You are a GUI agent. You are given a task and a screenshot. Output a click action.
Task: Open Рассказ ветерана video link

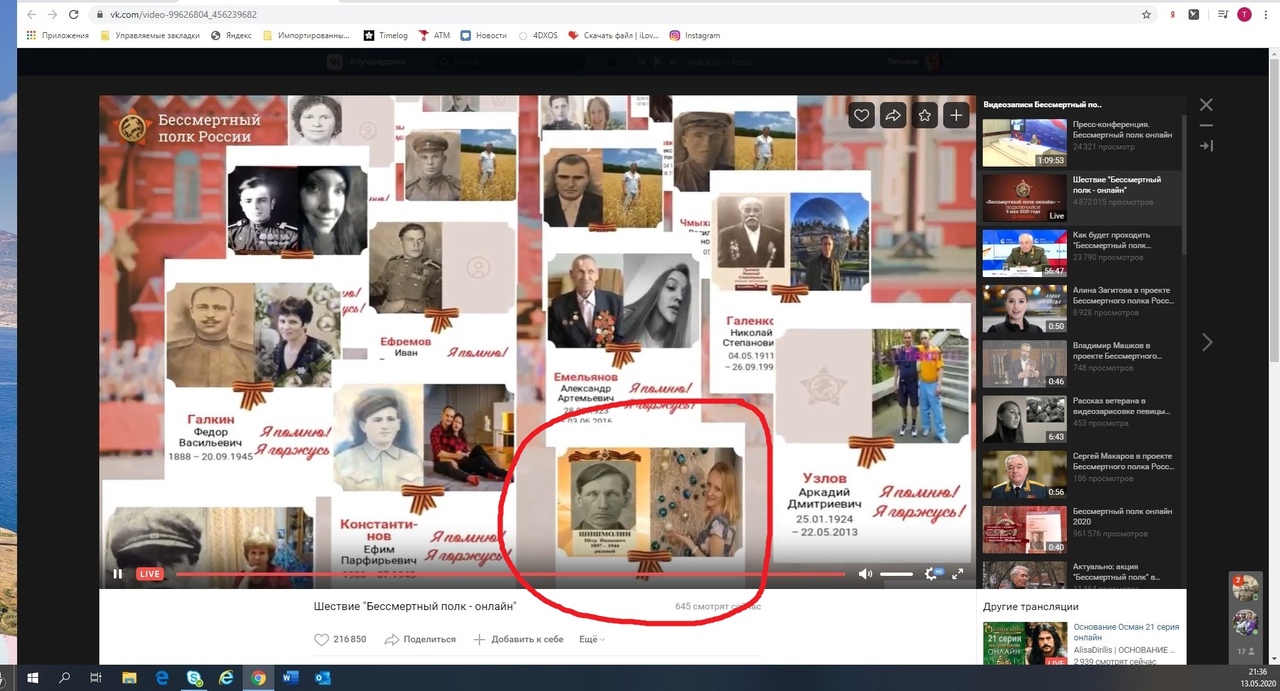(1122, 406)
